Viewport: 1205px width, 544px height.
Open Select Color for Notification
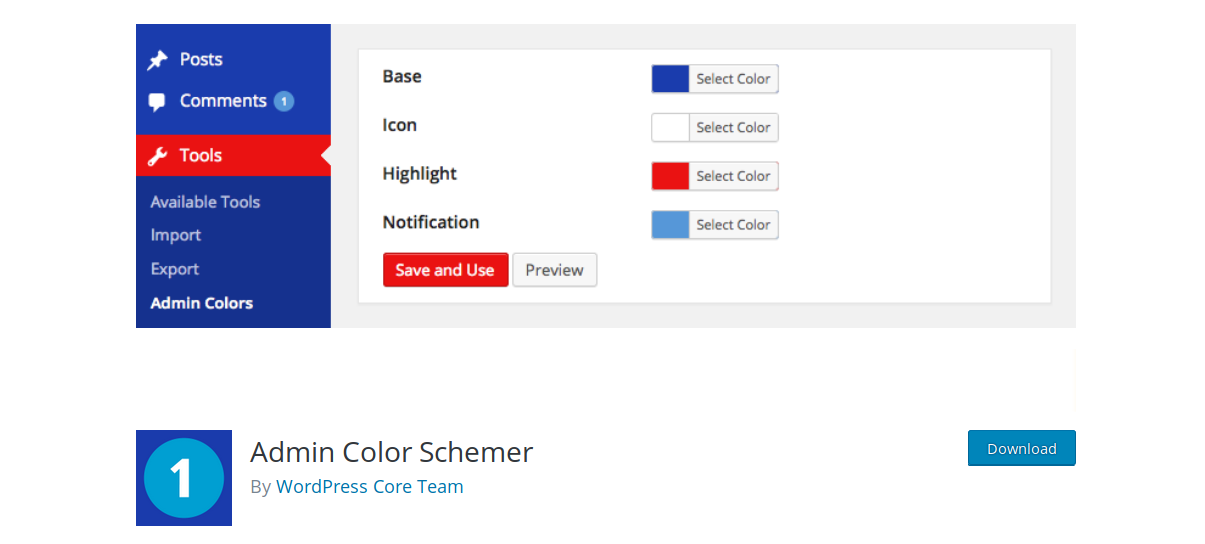click(x=734, y=225)
